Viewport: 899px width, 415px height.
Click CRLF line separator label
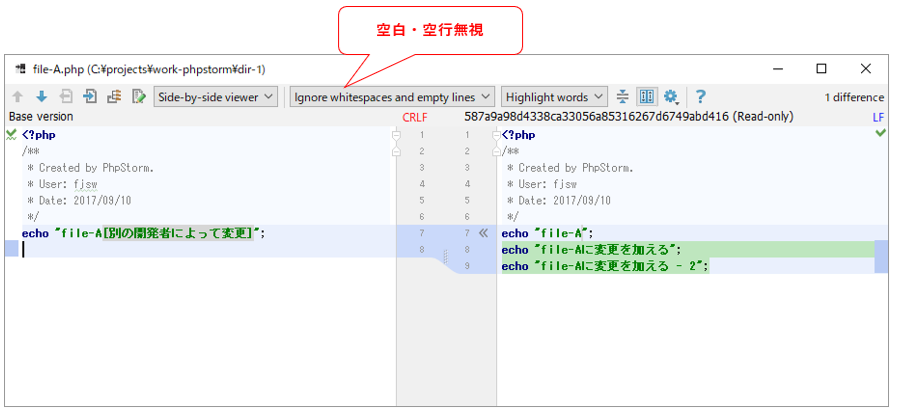click(x=415, y=117)
